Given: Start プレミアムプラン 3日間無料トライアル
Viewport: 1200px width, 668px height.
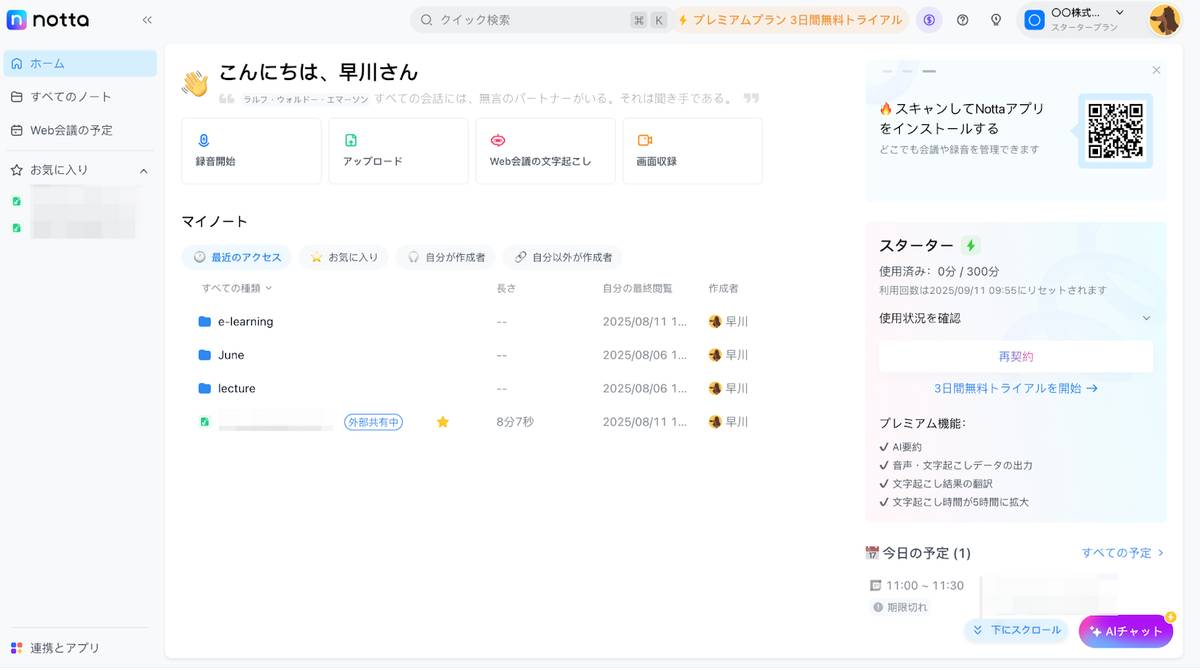Looking at the screenshot, I should pyautogui.click(x=789, y=20).
